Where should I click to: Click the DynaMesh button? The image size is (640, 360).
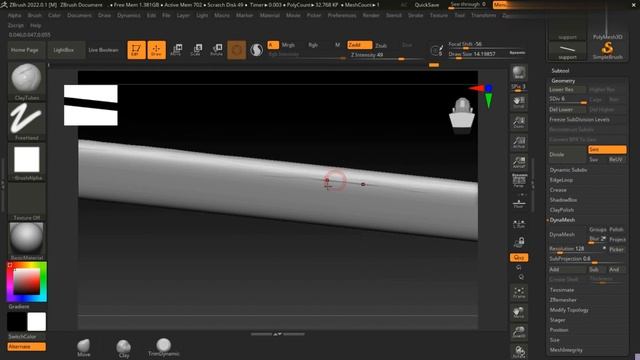coord(567,234)
